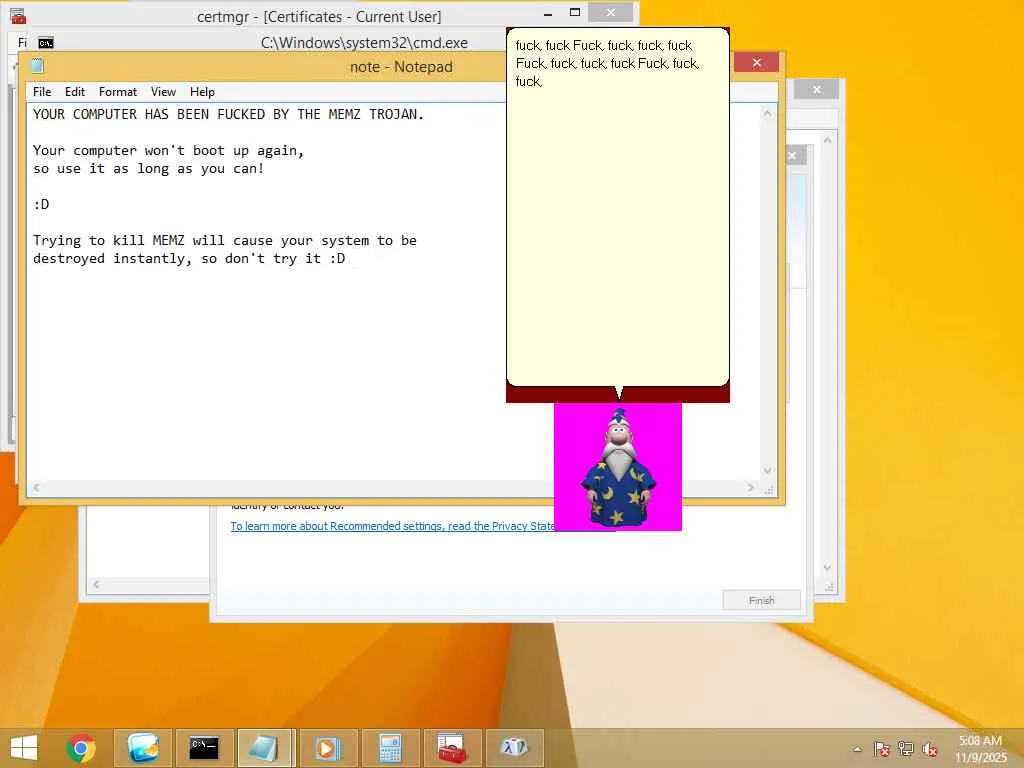Click the ':D' line in Notepad
The width and height of the screenshot is (1024, 768).
click(x=41, y=204)
